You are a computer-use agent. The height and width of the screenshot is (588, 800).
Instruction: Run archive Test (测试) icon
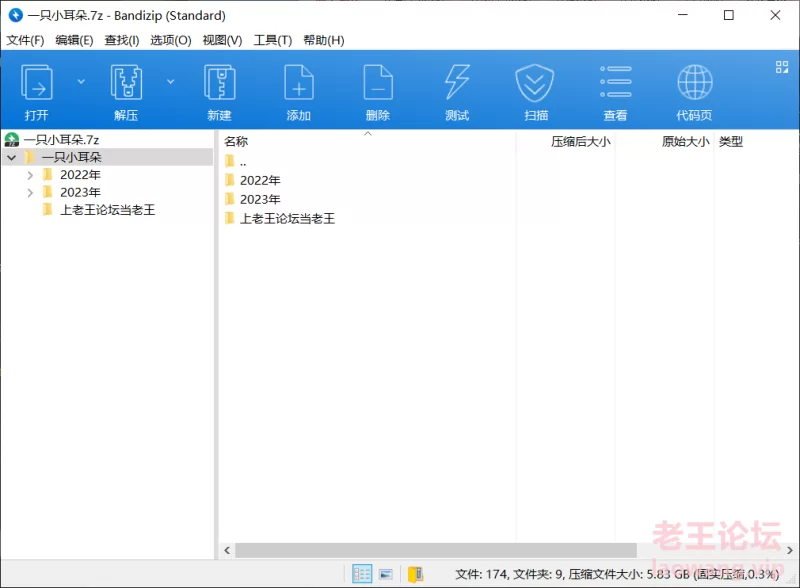click(457, 82)
